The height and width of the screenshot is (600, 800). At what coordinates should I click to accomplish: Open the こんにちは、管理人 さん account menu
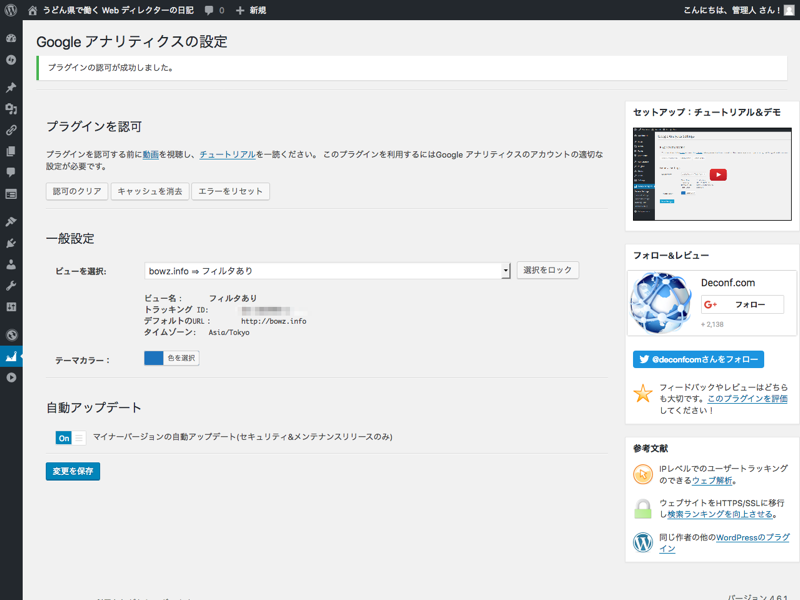click(739, 10)
